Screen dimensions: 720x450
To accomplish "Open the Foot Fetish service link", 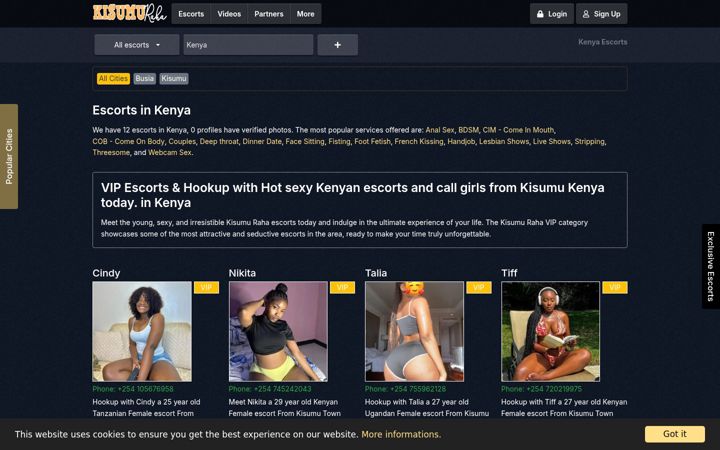I will click(x=372, y=141).
